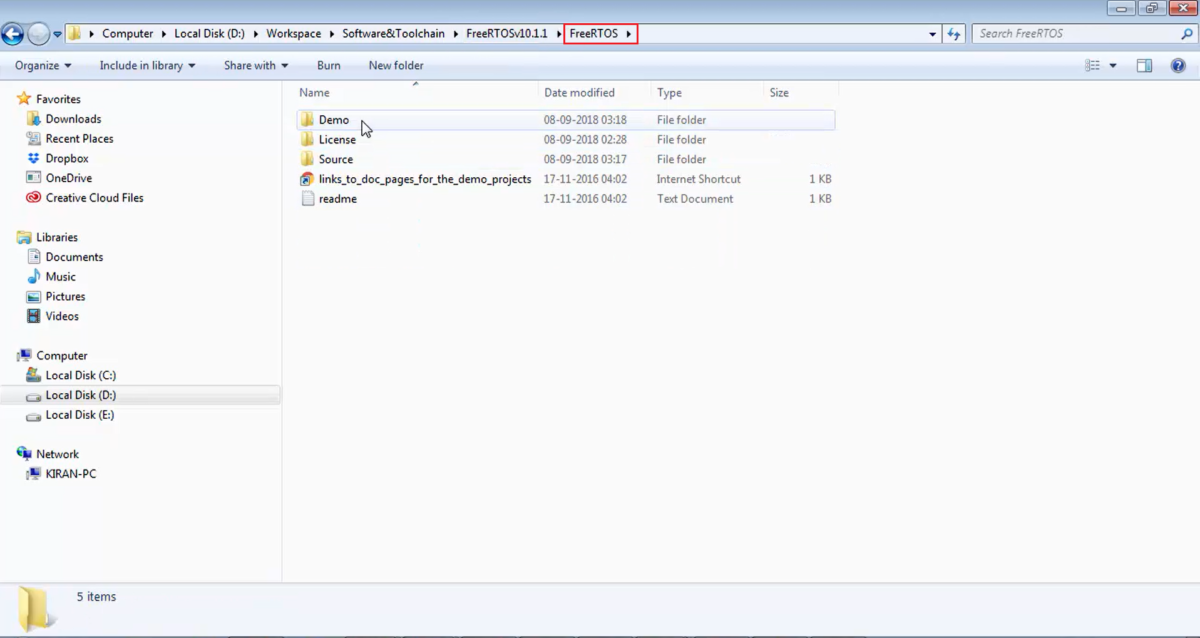The height and width of the screenshot is (638, 1200).
Task: Open the Demo folder icon
Action: [307, 119]
